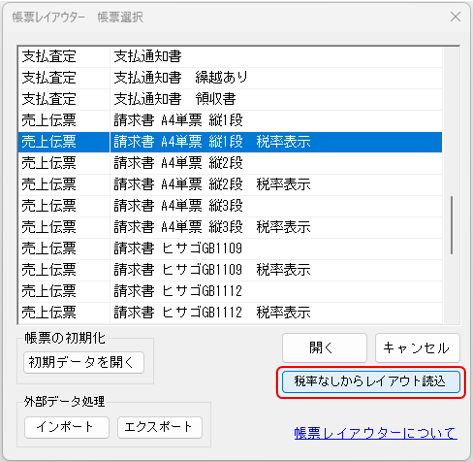The height and width of the screenshot is (462, 473).
Task: Select 請求書 ヒサゴGB1109 税率表示 row
Action: (x=230, y=270)
